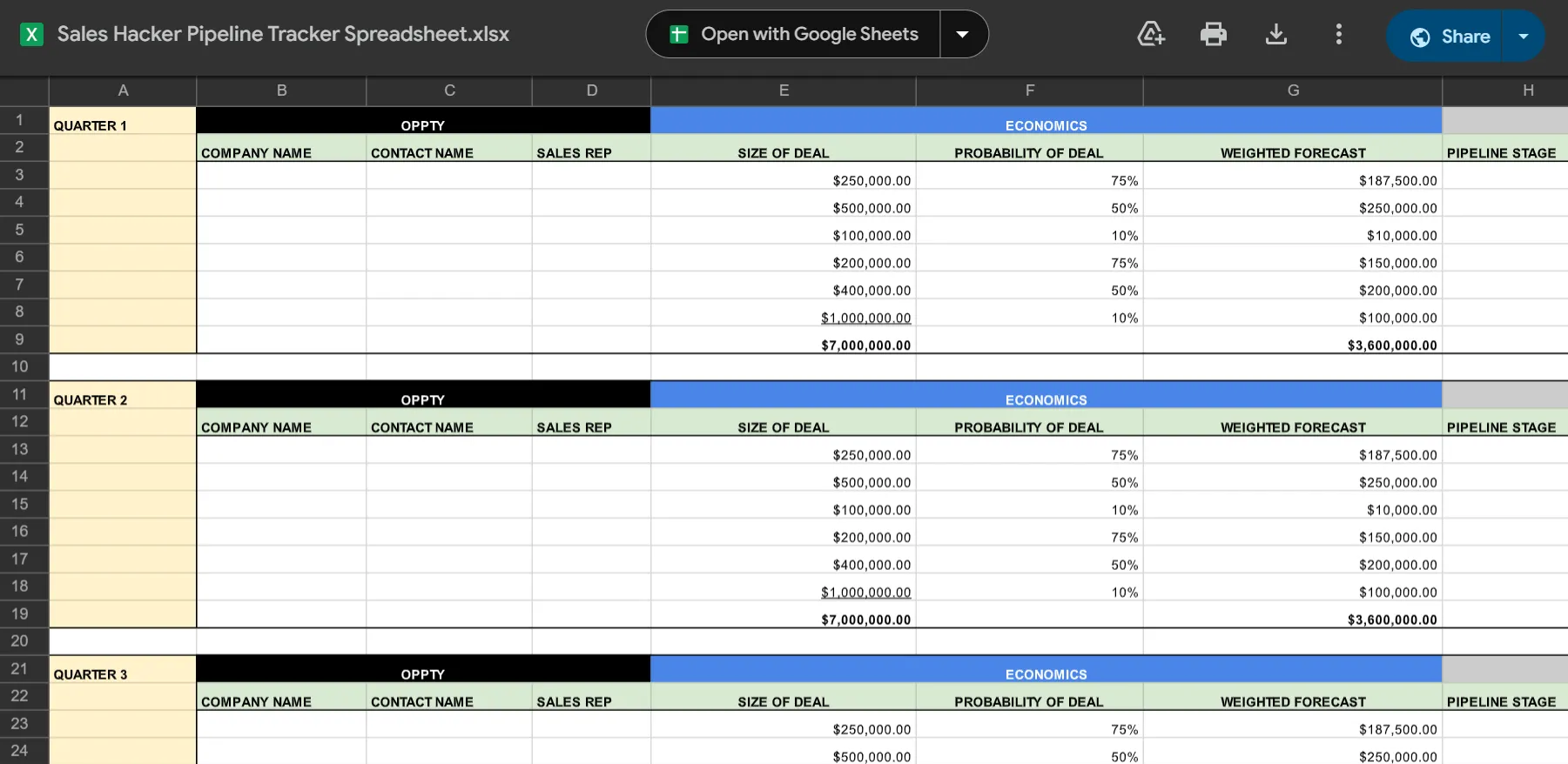Select column B header

tap(281, 90)
